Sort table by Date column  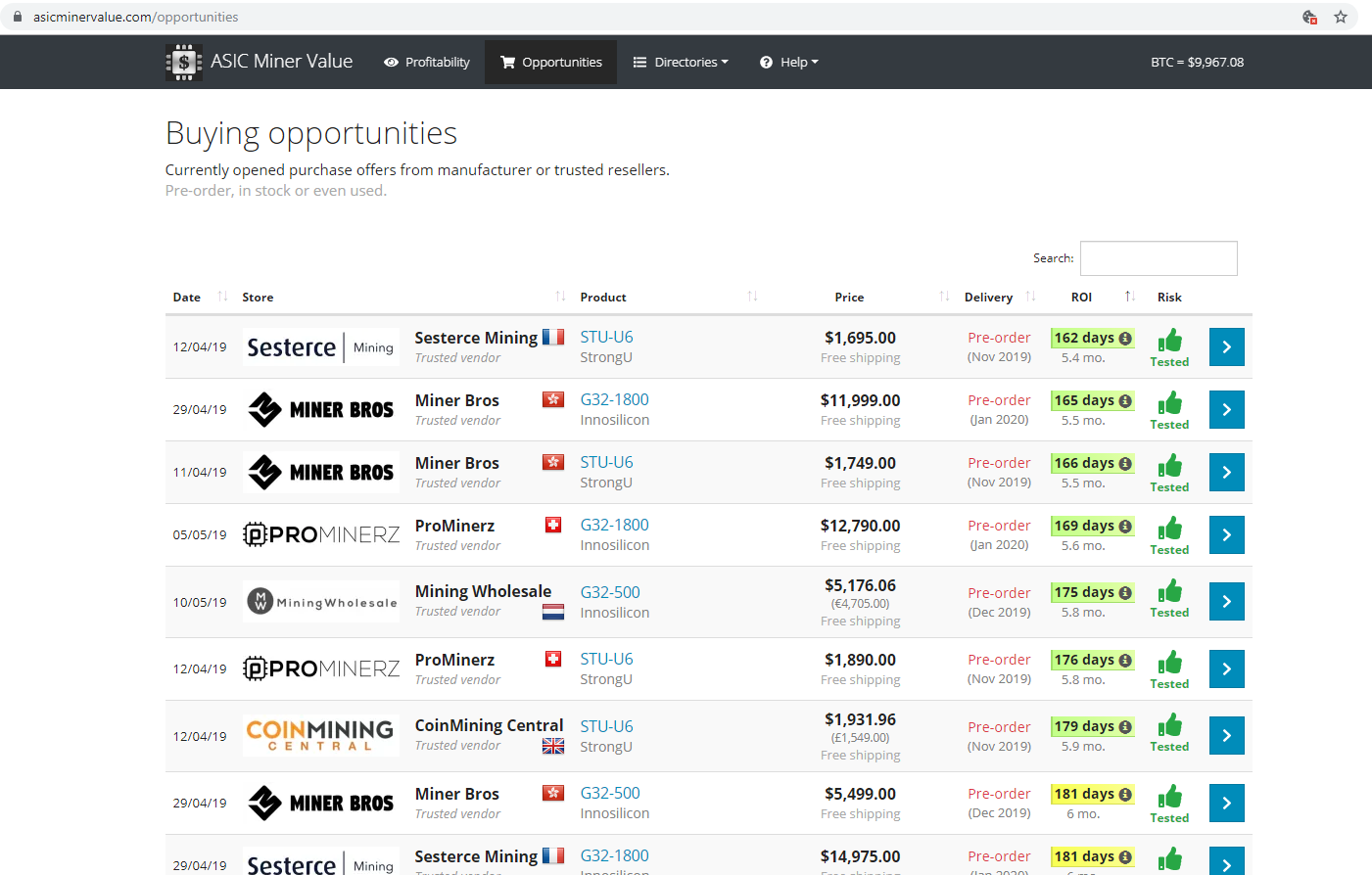(x=200, y=297)
